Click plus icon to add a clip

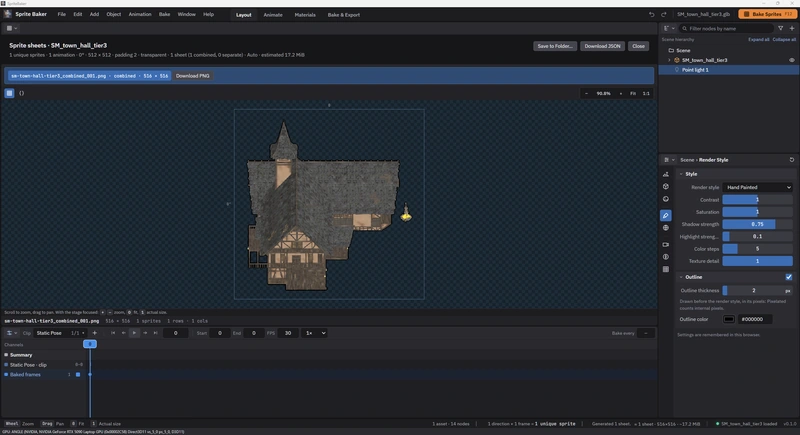94,333
